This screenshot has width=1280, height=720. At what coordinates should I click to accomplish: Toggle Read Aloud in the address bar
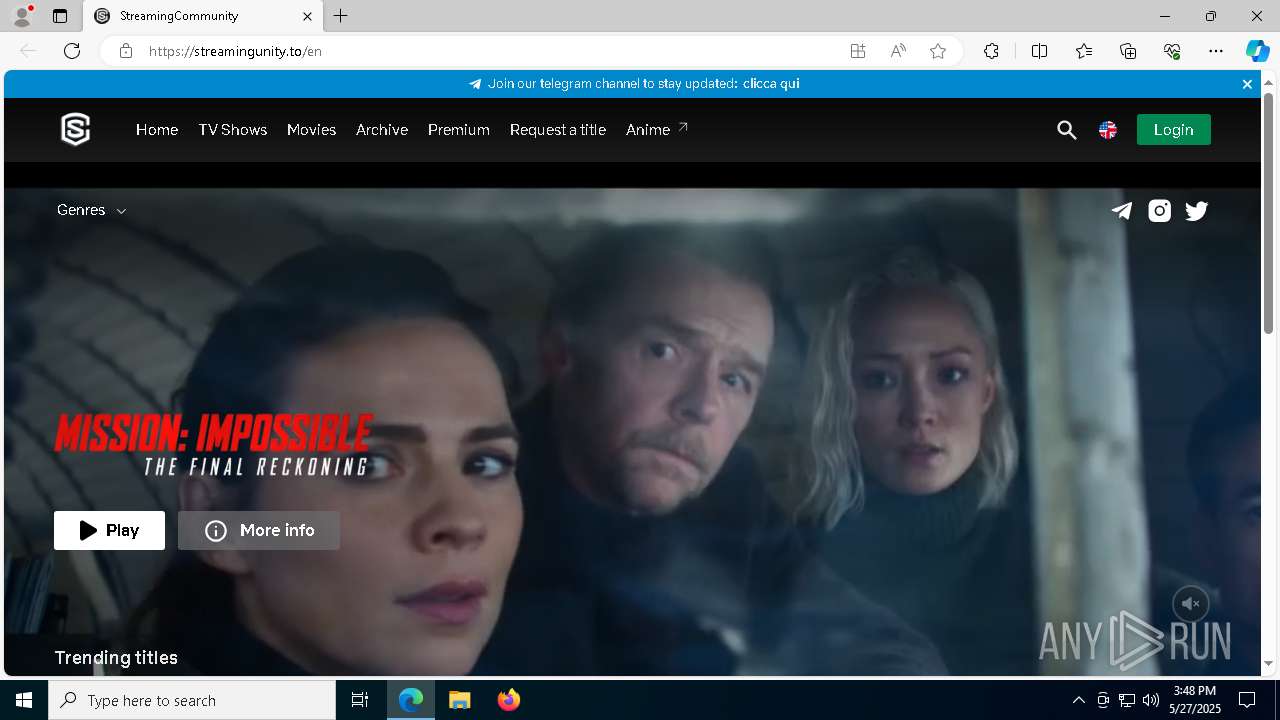898,51
